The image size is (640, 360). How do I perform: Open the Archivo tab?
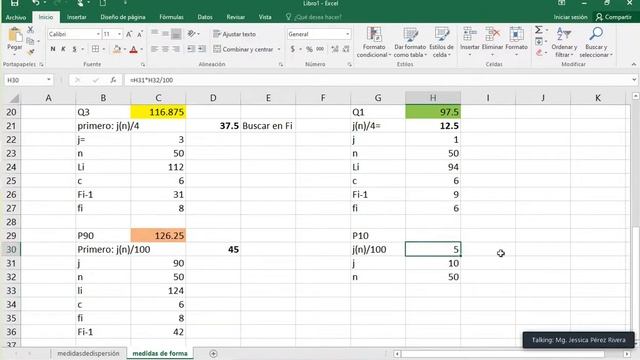pyautogui.click(x=16, y=17)
